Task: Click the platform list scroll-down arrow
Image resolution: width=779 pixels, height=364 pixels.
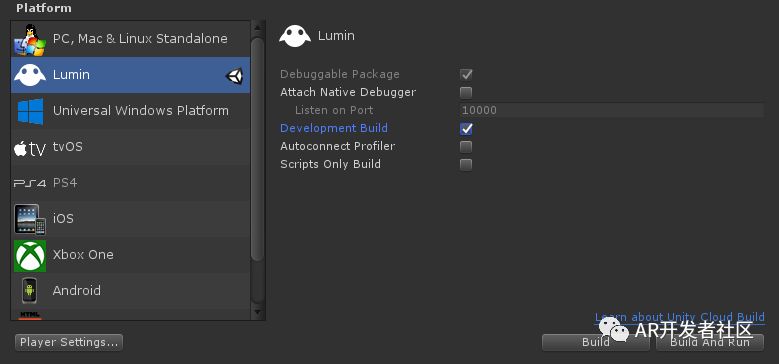Action: [257, 312]
